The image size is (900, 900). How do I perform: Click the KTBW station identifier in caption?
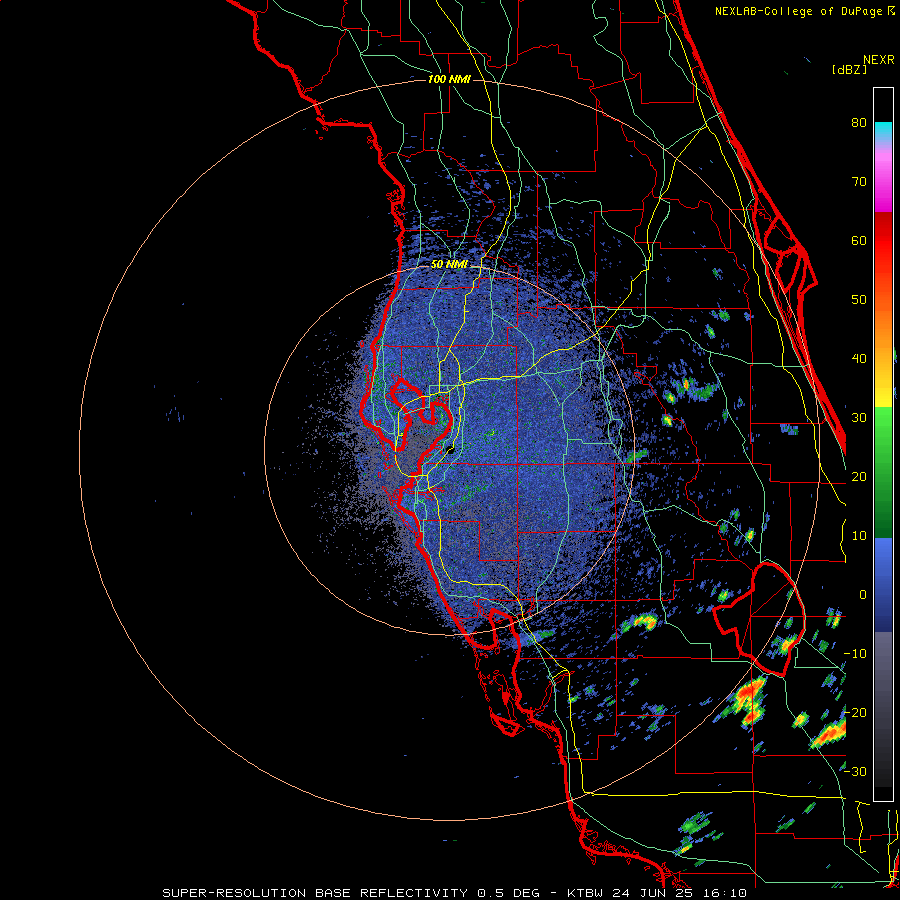click(x=586, y=893)
